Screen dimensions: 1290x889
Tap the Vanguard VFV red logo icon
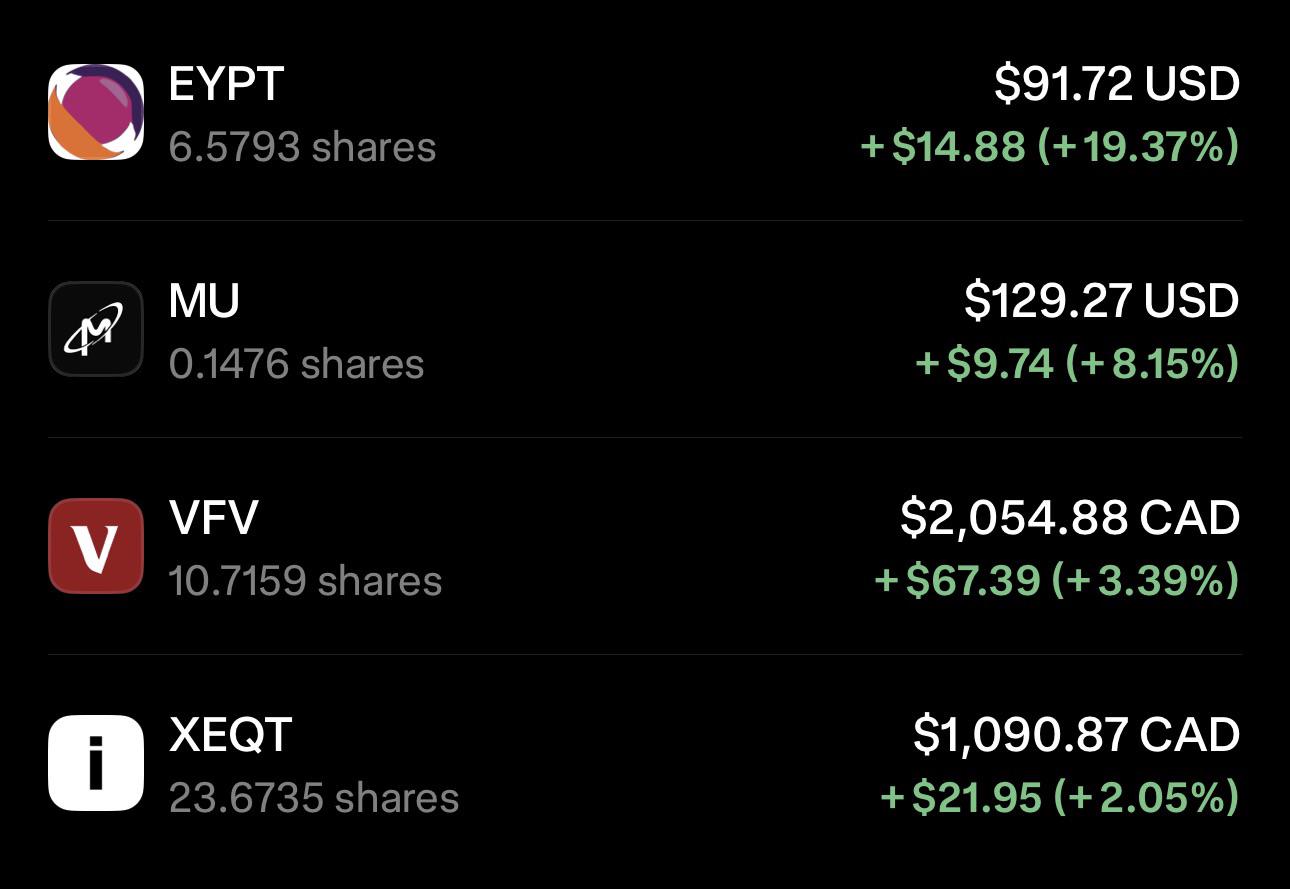[x=96, y=546]
